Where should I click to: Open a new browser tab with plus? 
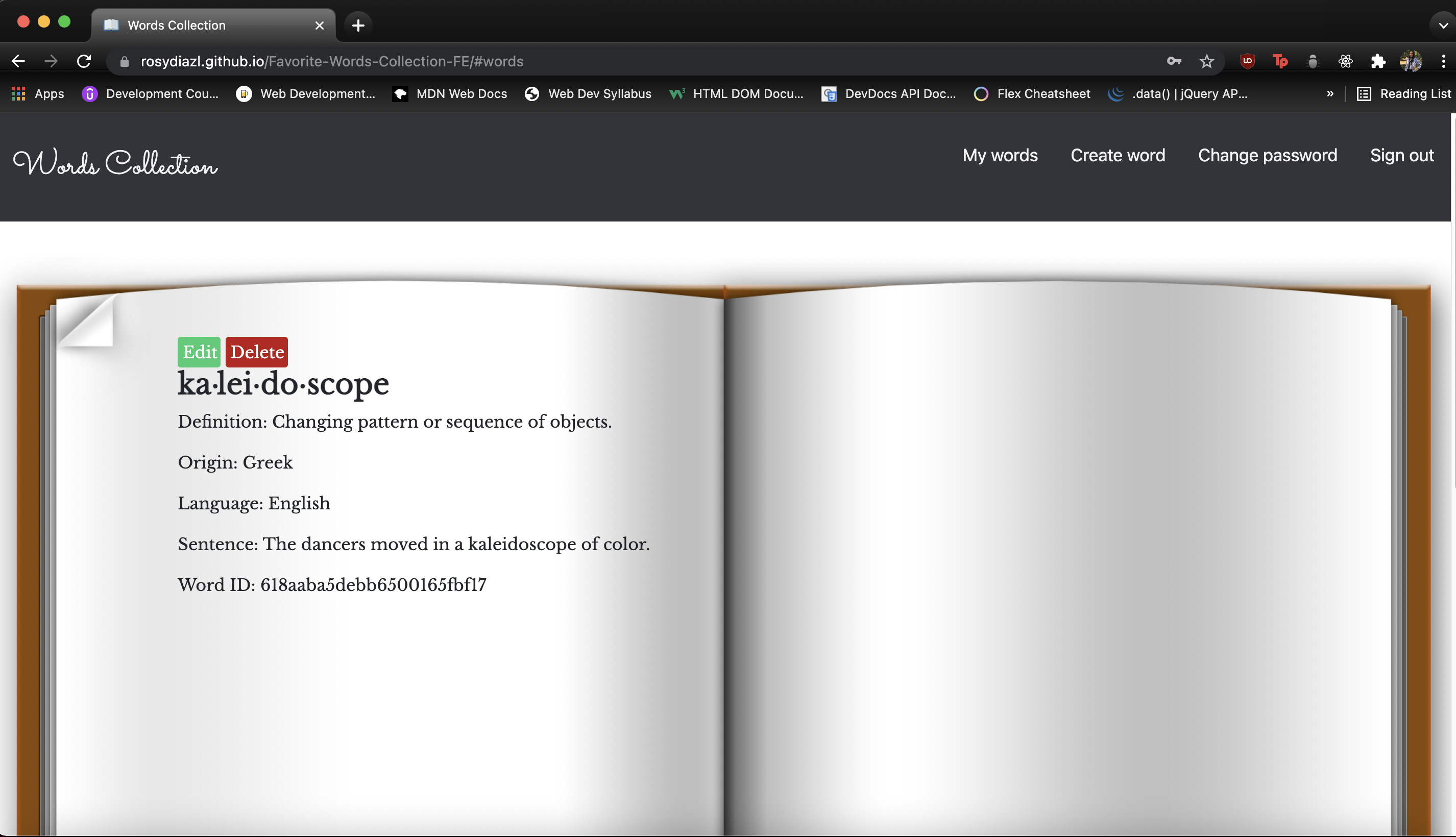click(x=358, y=26)
